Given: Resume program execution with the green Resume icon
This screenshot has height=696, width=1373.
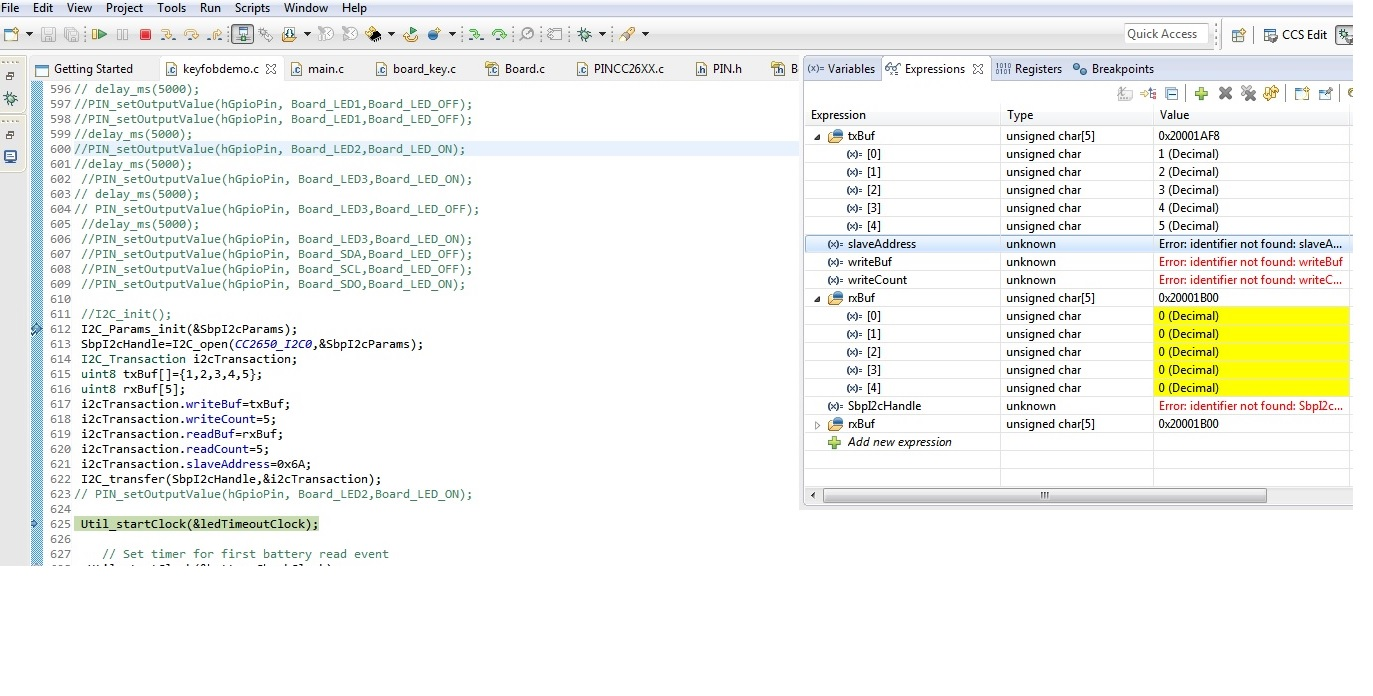Looking at the screenshot, I should (99, 33).
